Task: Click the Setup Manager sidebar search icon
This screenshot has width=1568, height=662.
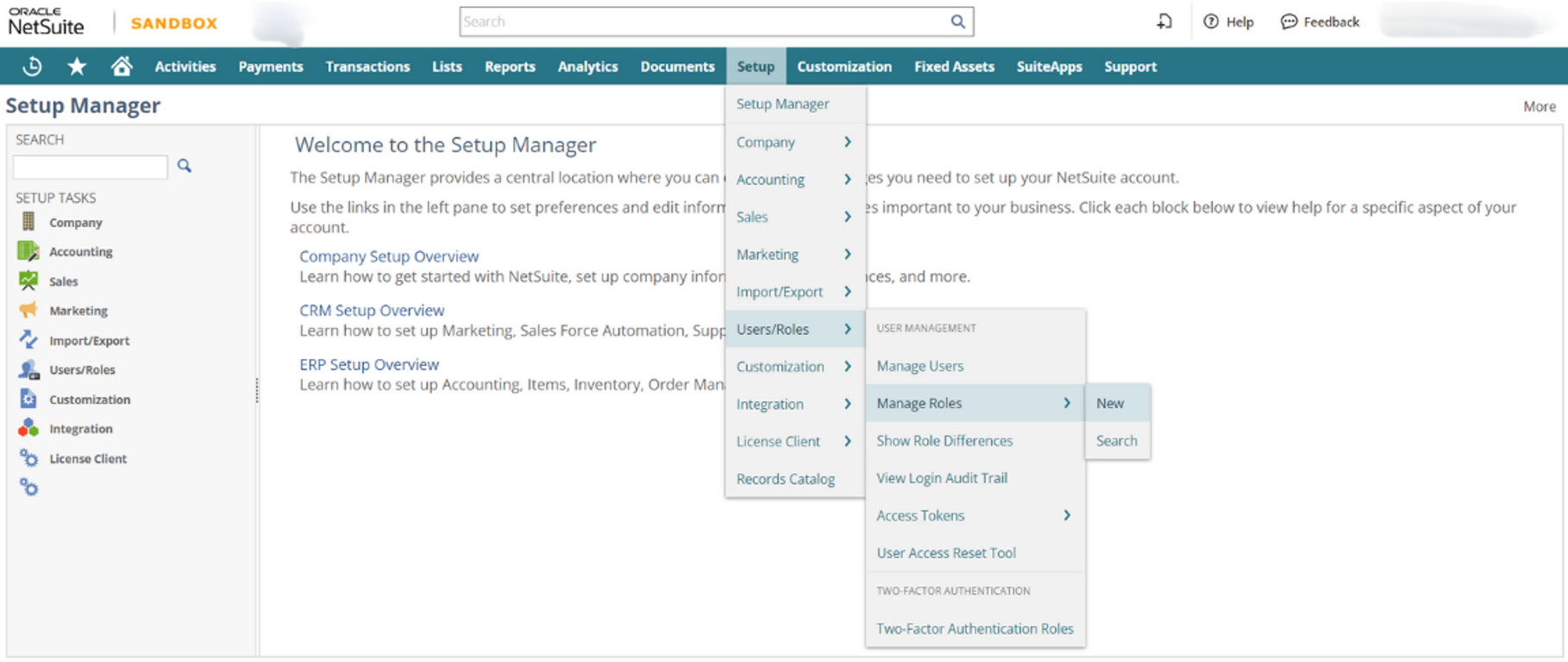Action: pos(184,166)
